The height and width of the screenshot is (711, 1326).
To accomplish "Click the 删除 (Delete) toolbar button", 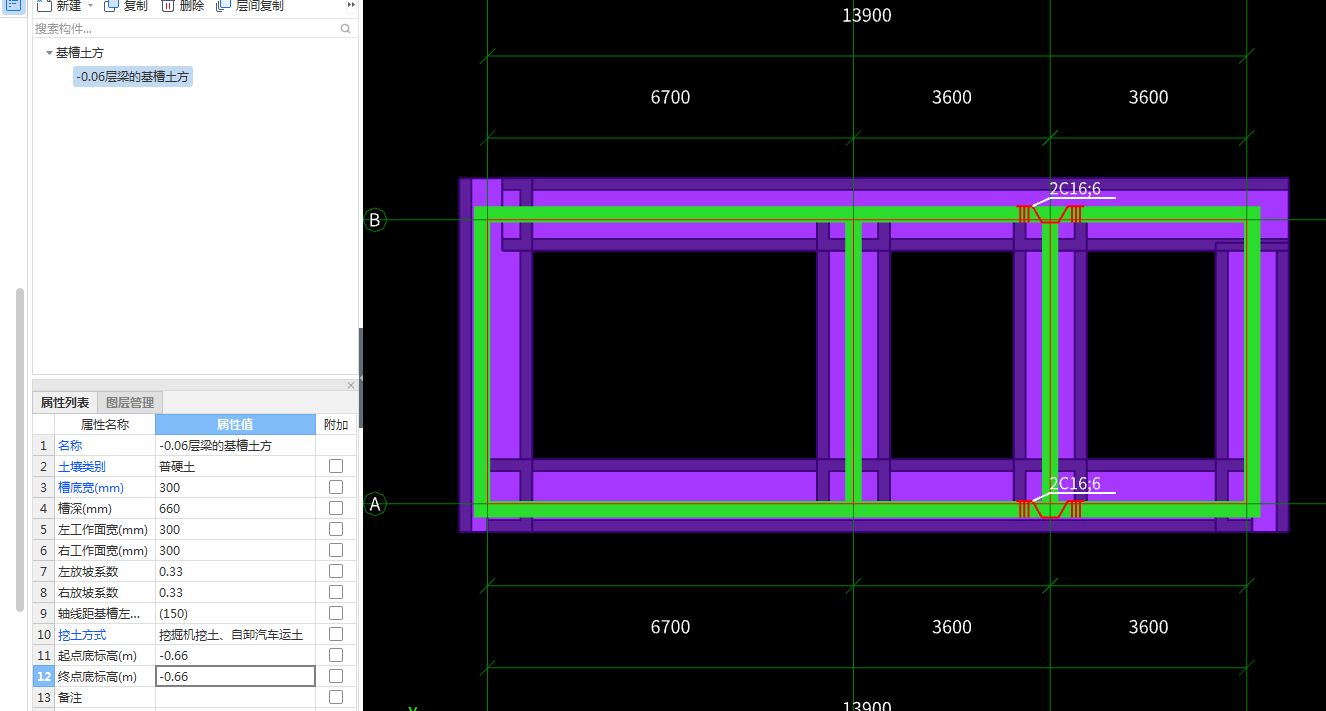I will (182, 5).
